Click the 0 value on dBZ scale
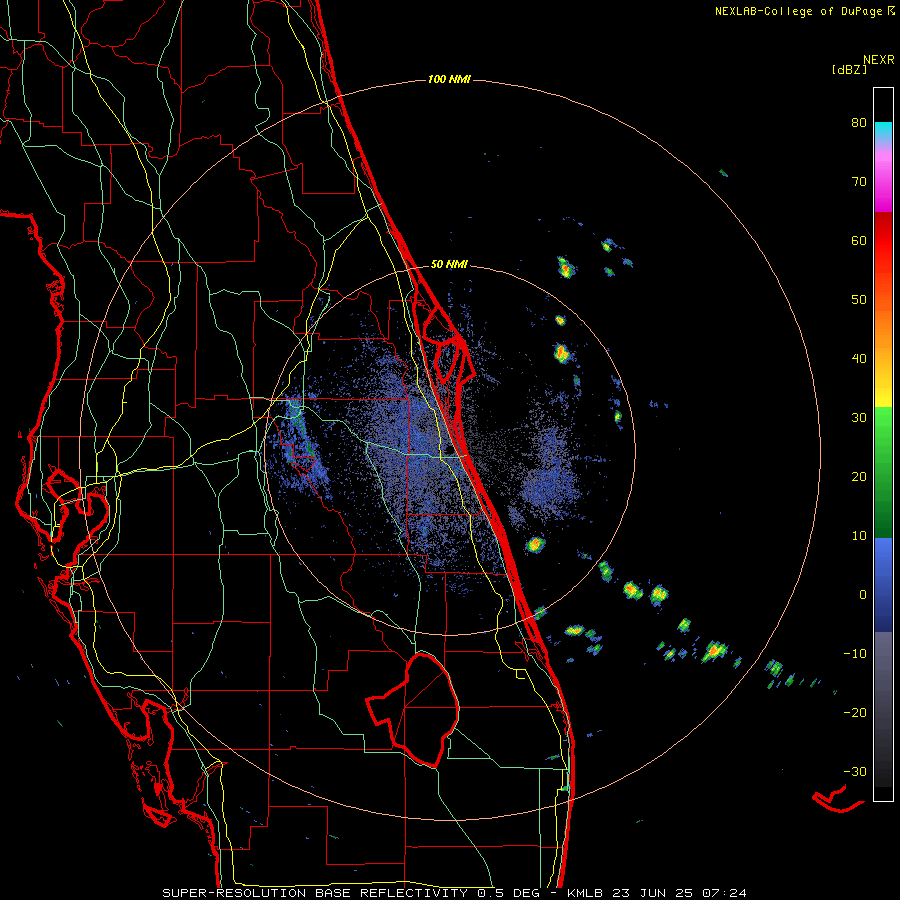Viewport: 900px width, 900px height. (863, 595)
